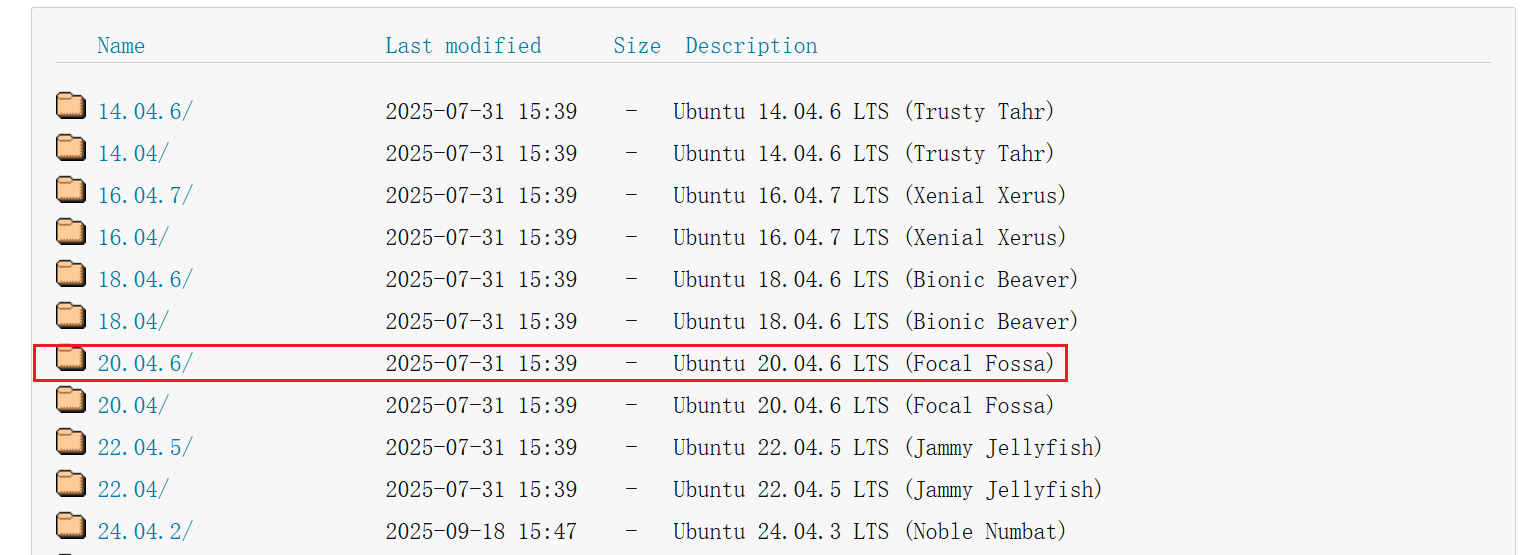
Task: Click the folder icon beside 14.04.6/
Action: [x=70, y=106]
